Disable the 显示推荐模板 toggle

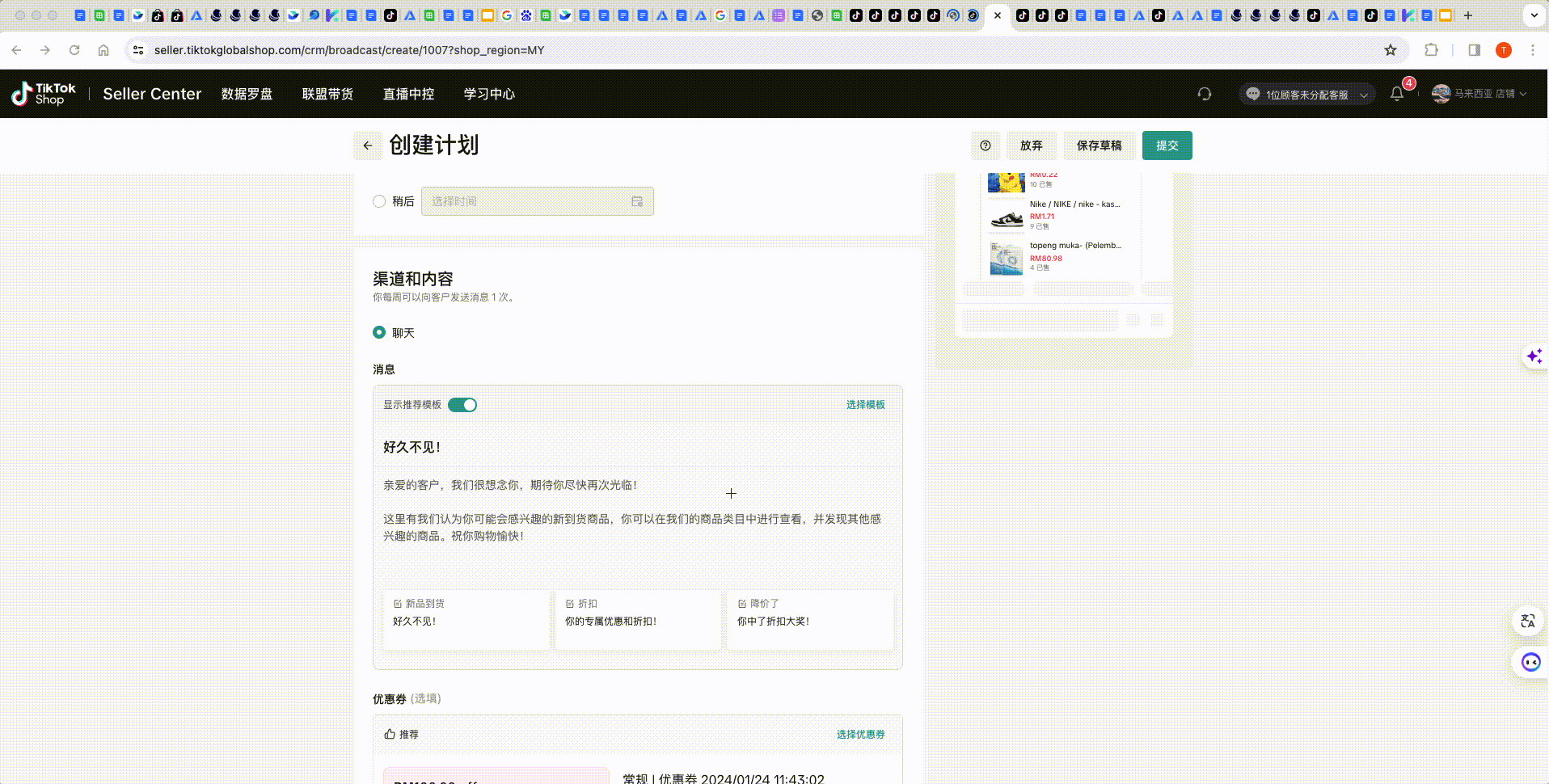462,405
